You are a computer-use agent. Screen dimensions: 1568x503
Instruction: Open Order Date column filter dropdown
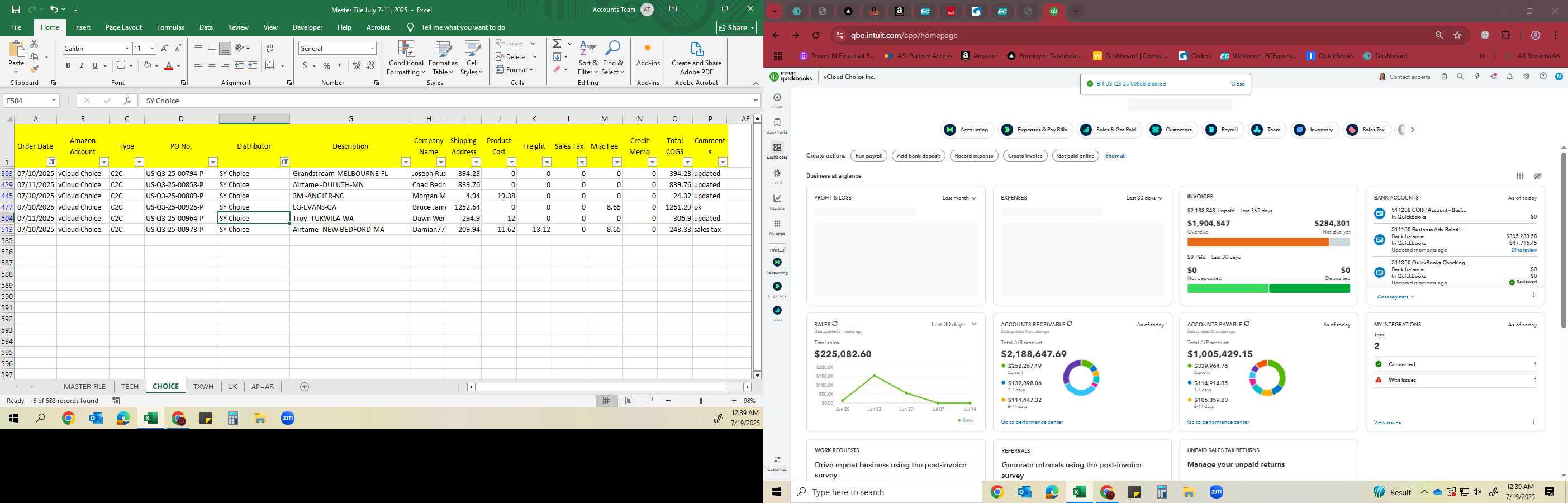[x=52, y=162]
